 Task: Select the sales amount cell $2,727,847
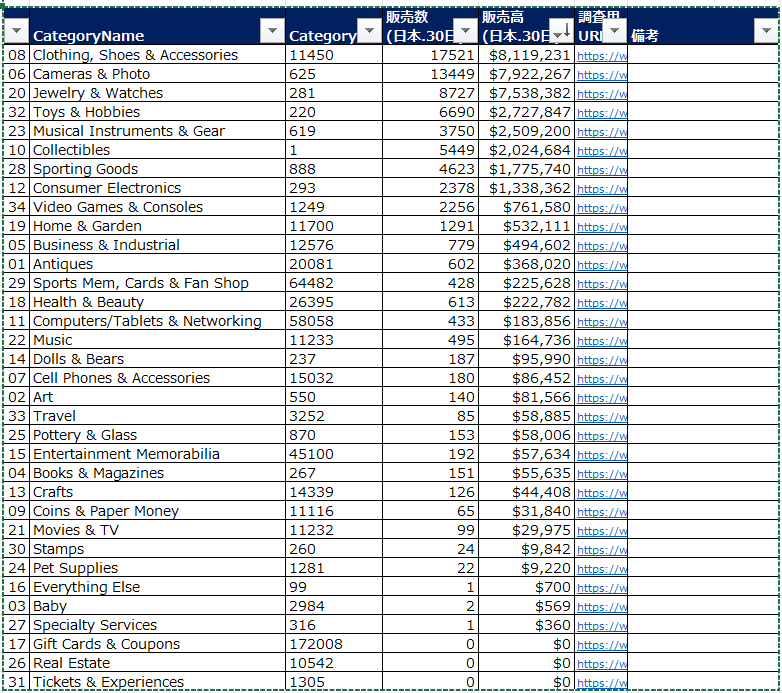click(x=526, y=112)
